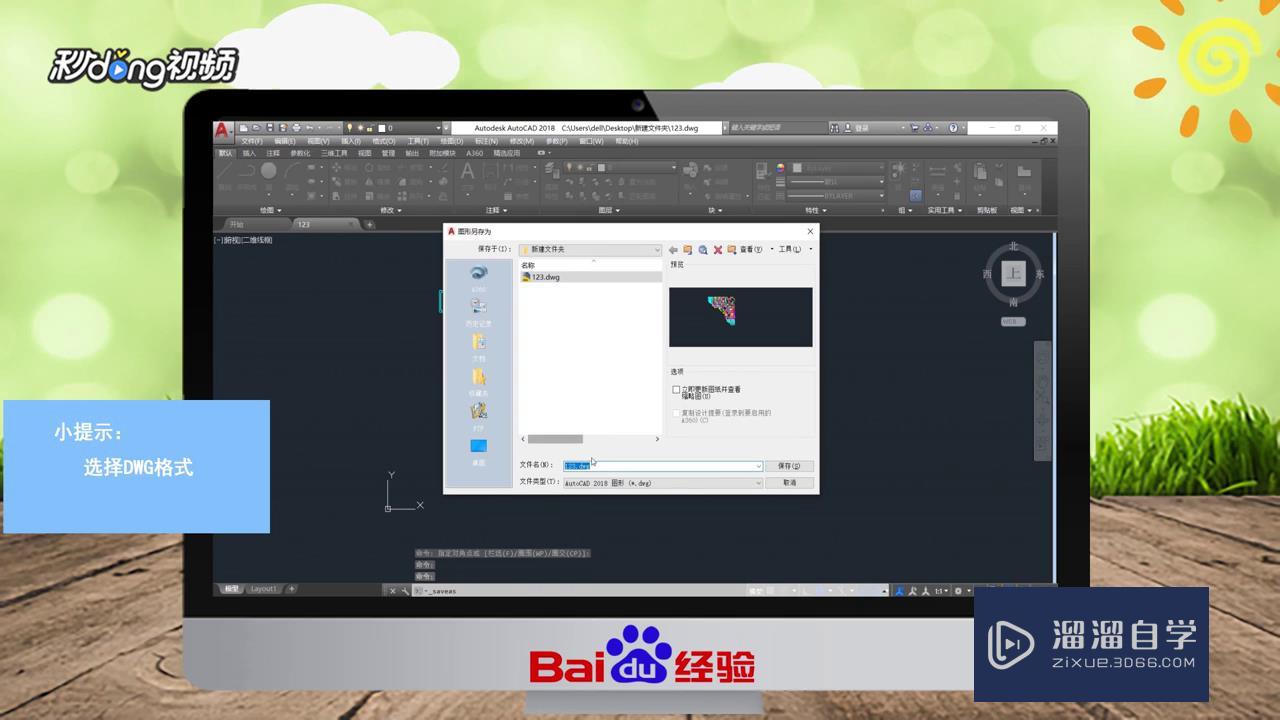Expand the 图层 ribbon panel
This screenshot has width=1280, height=720.
[x=609, y=210]
